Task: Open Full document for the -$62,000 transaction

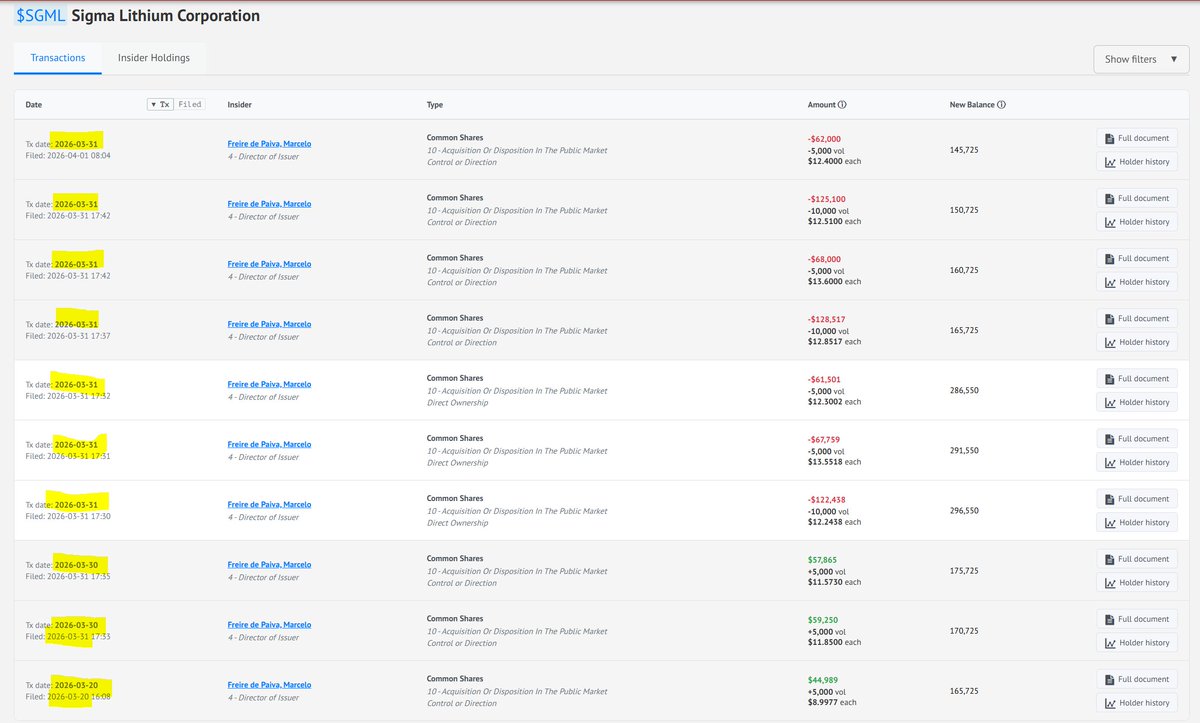Action: point(1137,138)
